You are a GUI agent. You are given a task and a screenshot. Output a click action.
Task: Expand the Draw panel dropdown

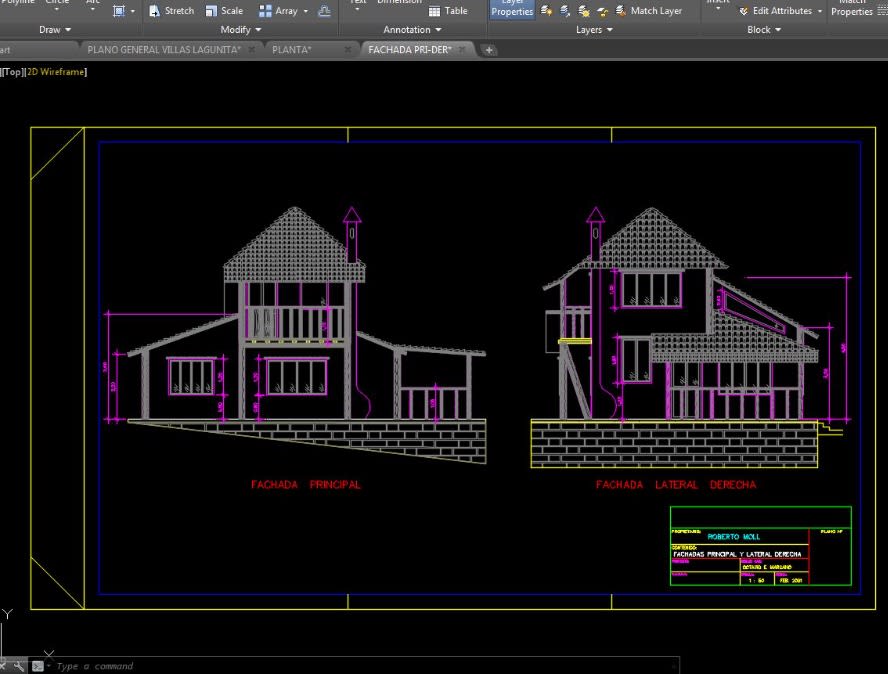coord(55,29)
